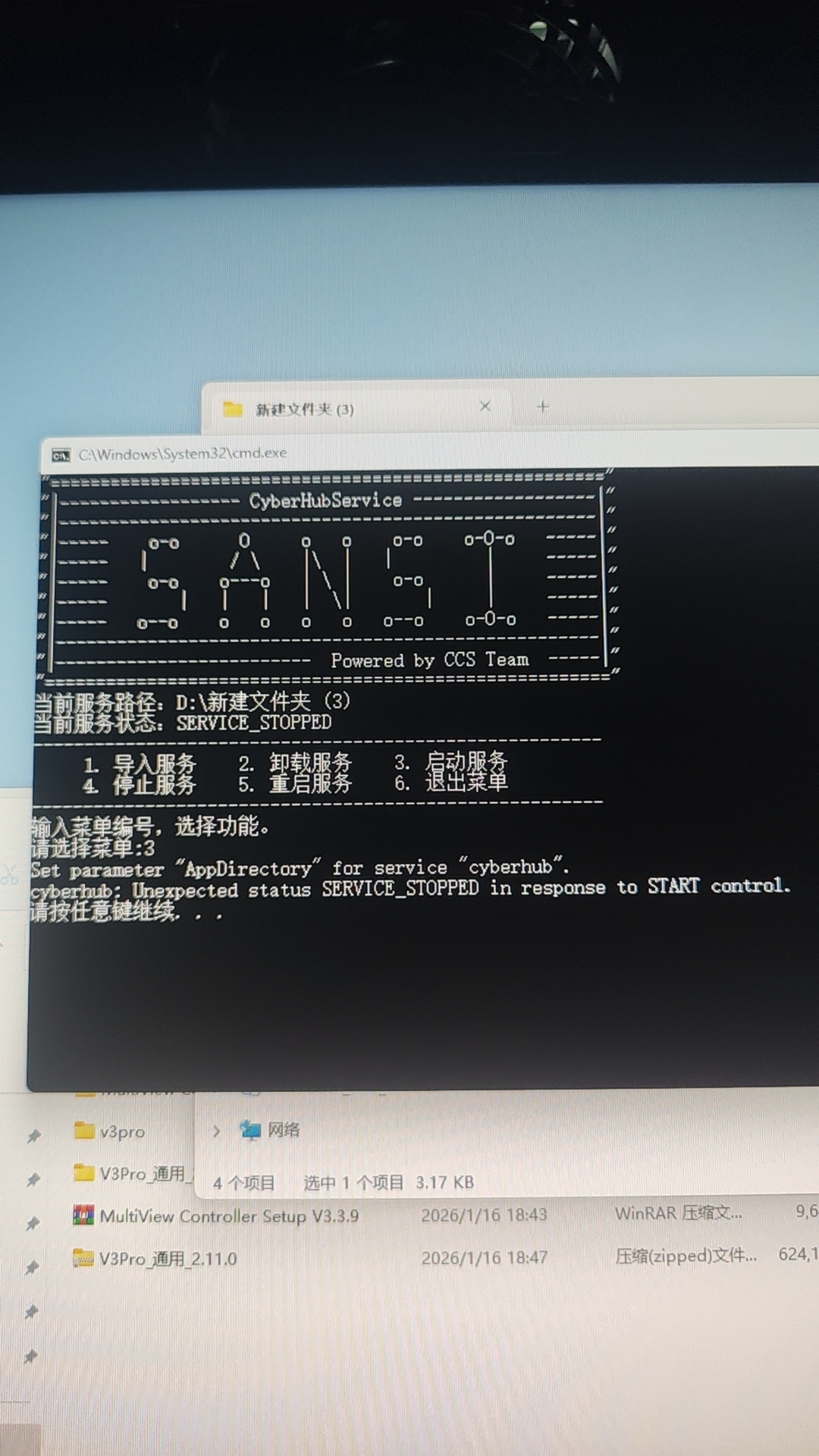The width and height of the screenshot is (819, 1456).
Task: Click the 2026/1/16 18:47 date cell
Action: click(x=484, y=1257)
